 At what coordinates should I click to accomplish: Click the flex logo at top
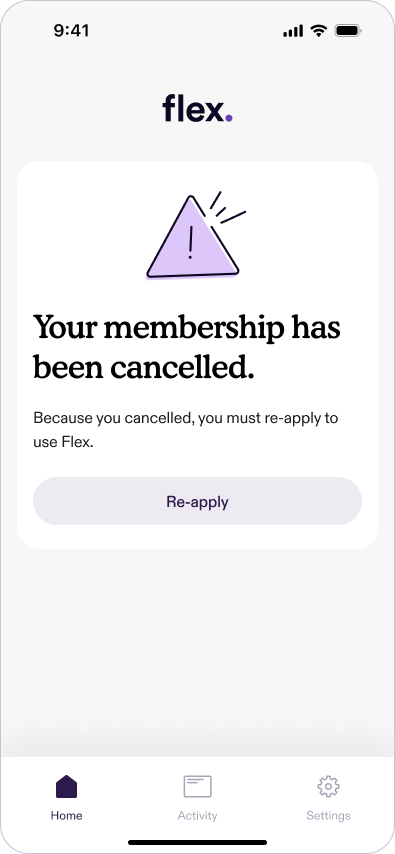pos(197,108)
